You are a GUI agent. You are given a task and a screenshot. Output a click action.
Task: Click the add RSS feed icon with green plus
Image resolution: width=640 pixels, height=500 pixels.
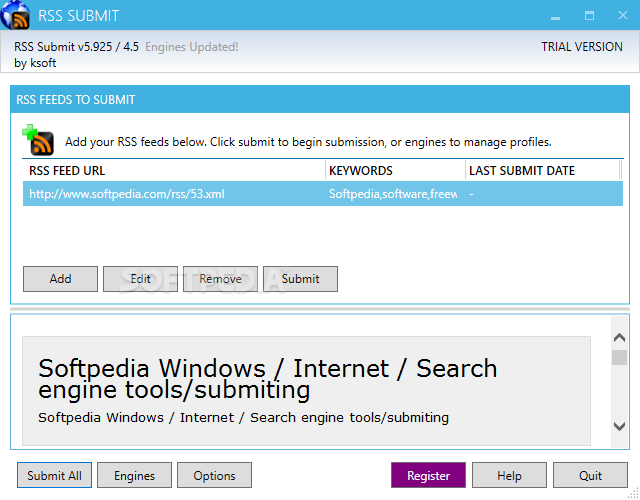[x=38, y=140]
